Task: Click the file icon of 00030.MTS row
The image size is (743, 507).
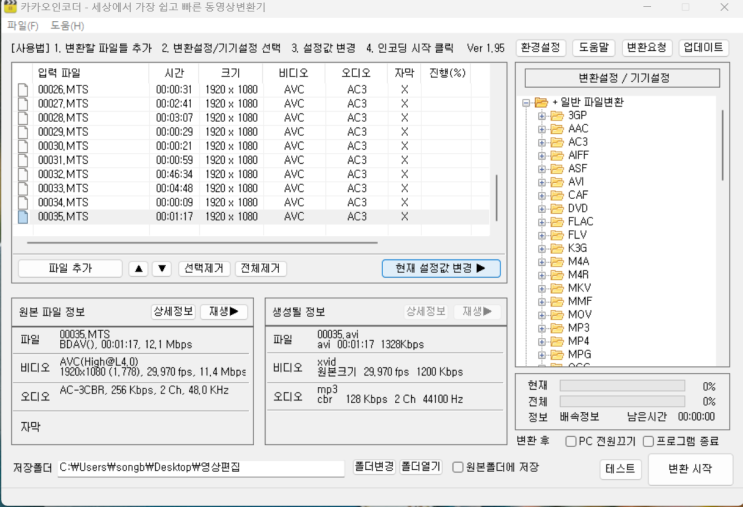Action: pyautogui.click(x=23, y=146)
